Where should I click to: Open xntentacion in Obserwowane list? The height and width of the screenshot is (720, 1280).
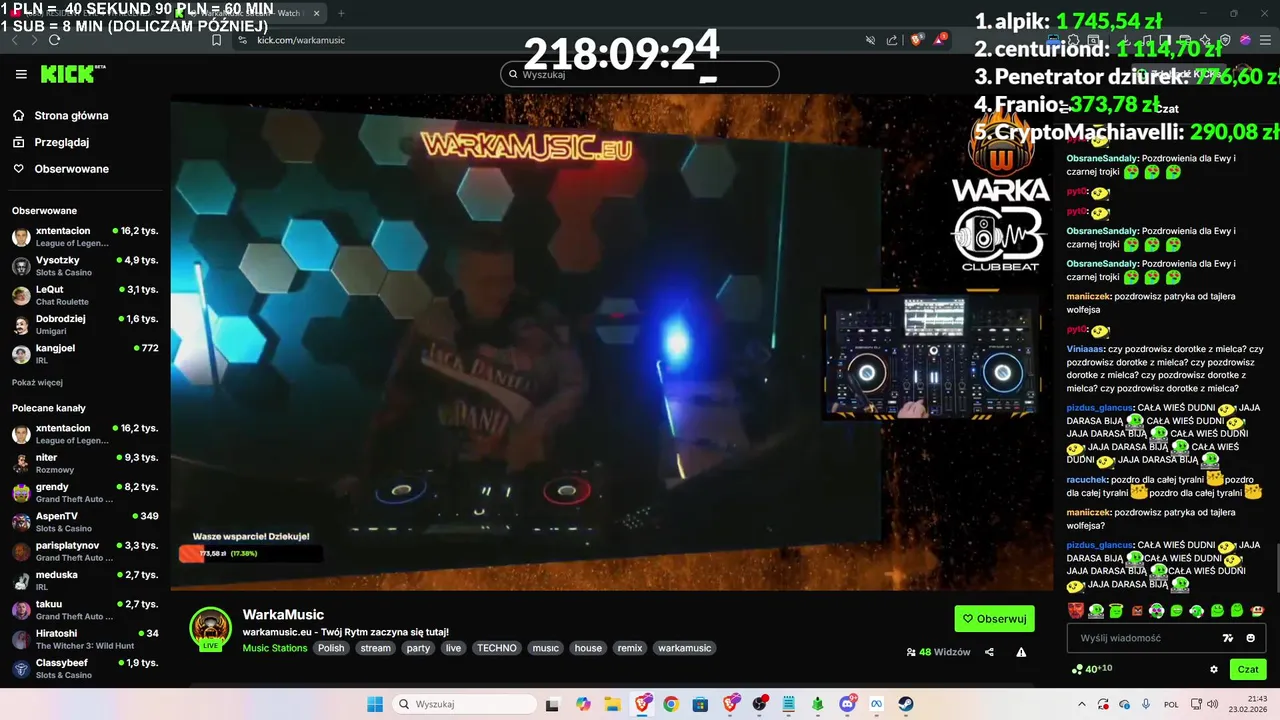(x=85, y=237)
